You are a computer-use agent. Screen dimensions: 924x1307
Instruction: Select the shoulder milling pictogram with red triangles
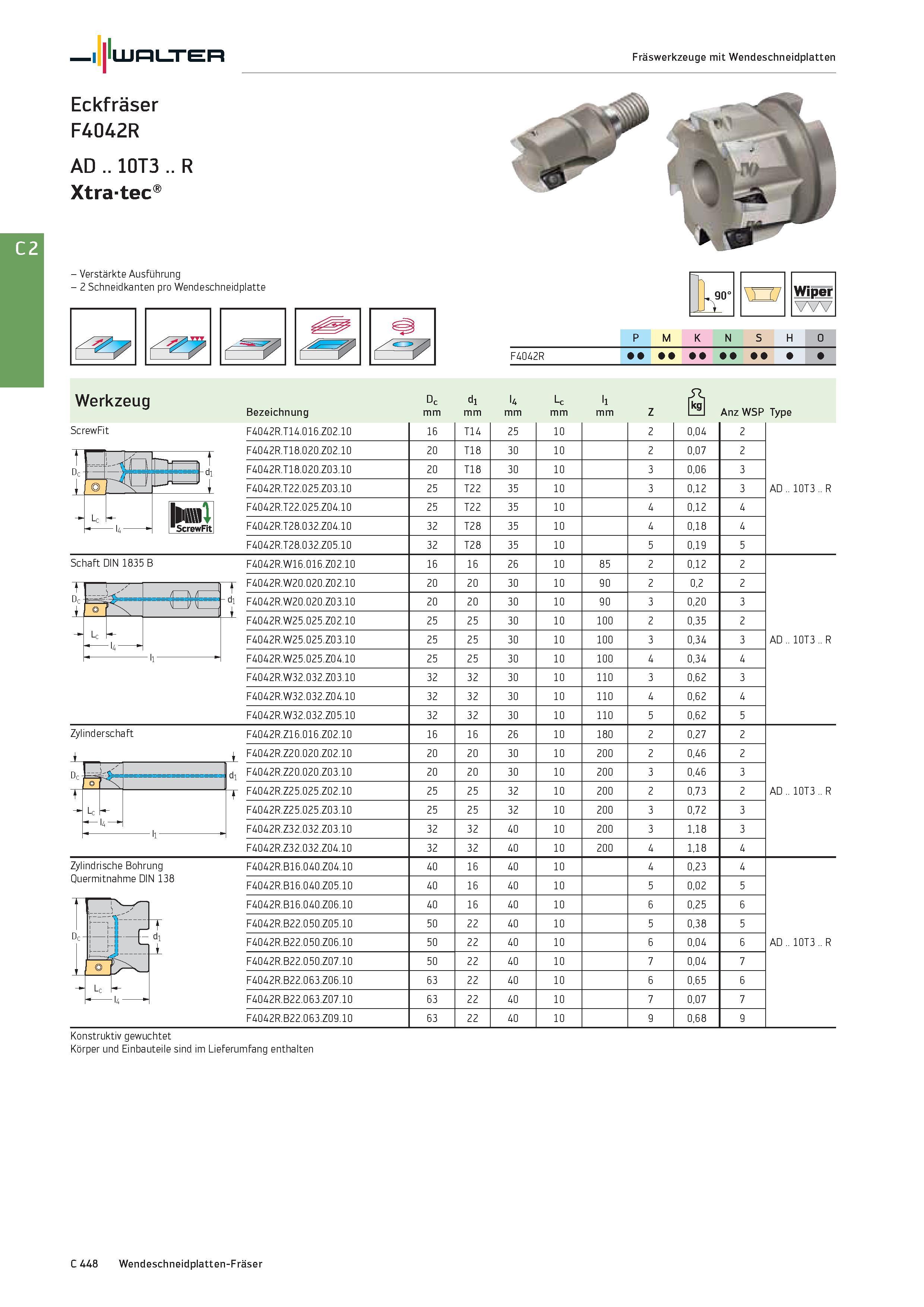(x=178, y=336)
